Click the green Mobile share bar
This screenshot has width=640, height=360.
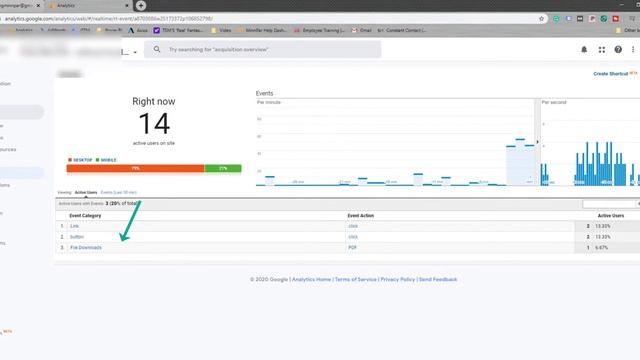click(x=223, y=168)
